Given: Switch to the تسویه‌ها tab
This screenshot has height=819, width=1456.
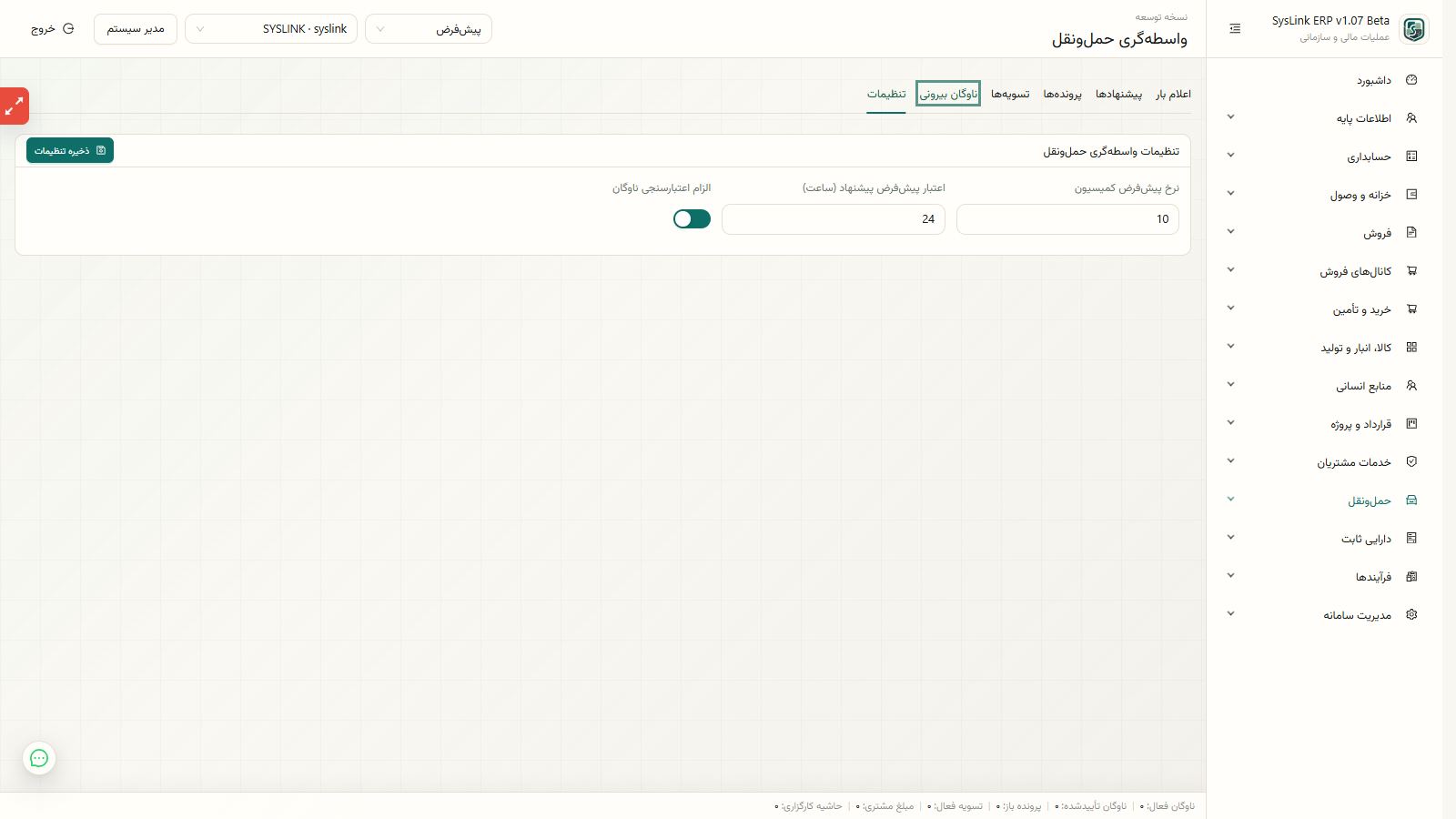Looking at the screenshot, I should pyautogui.click(x=1010, y=94).
